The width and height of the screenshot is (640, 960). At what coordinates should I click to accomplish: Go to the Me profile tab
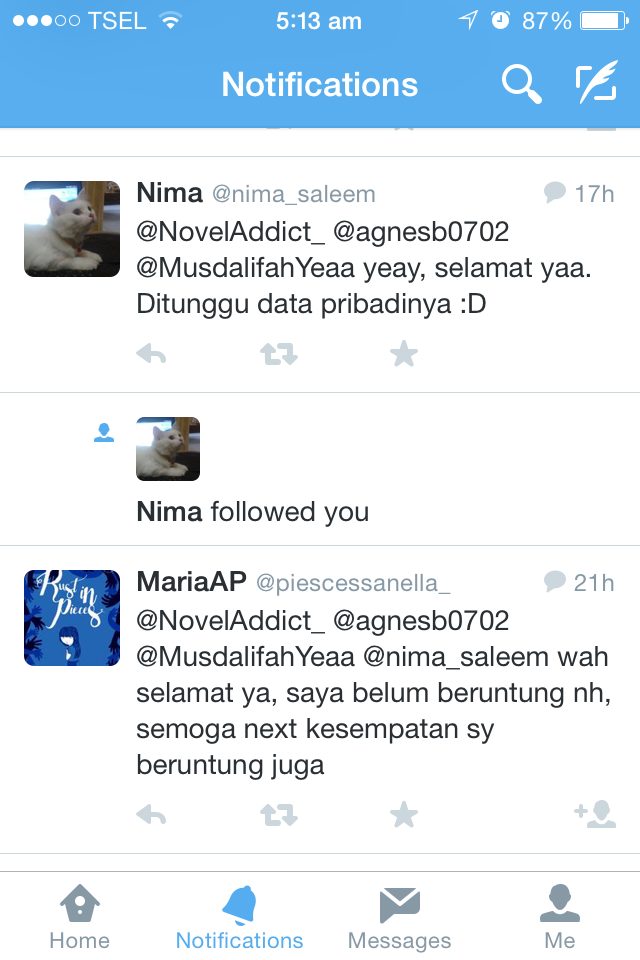pos(560,917)
